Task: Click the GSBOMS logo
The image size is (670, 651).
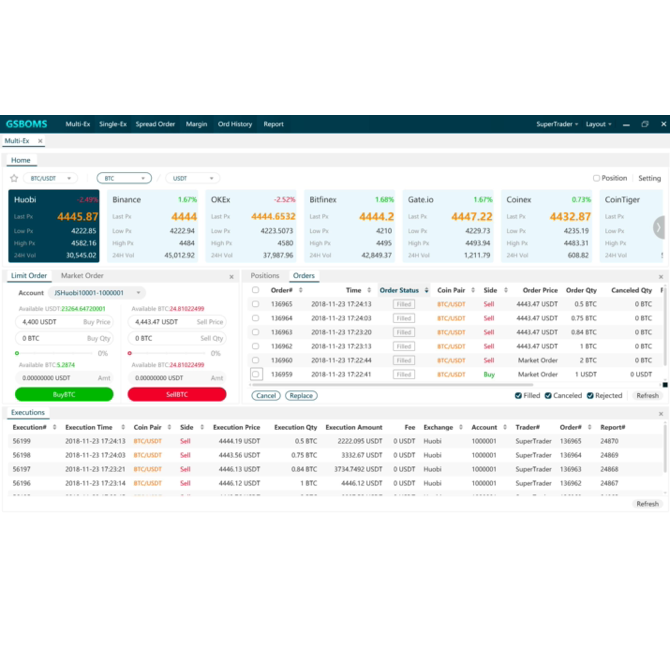Action: [x=28, y=124]
